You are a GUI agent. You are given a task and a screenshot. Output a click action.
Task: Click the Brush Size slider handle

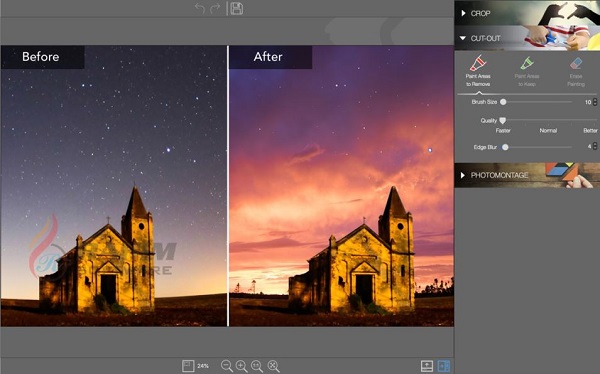(503, 102)
